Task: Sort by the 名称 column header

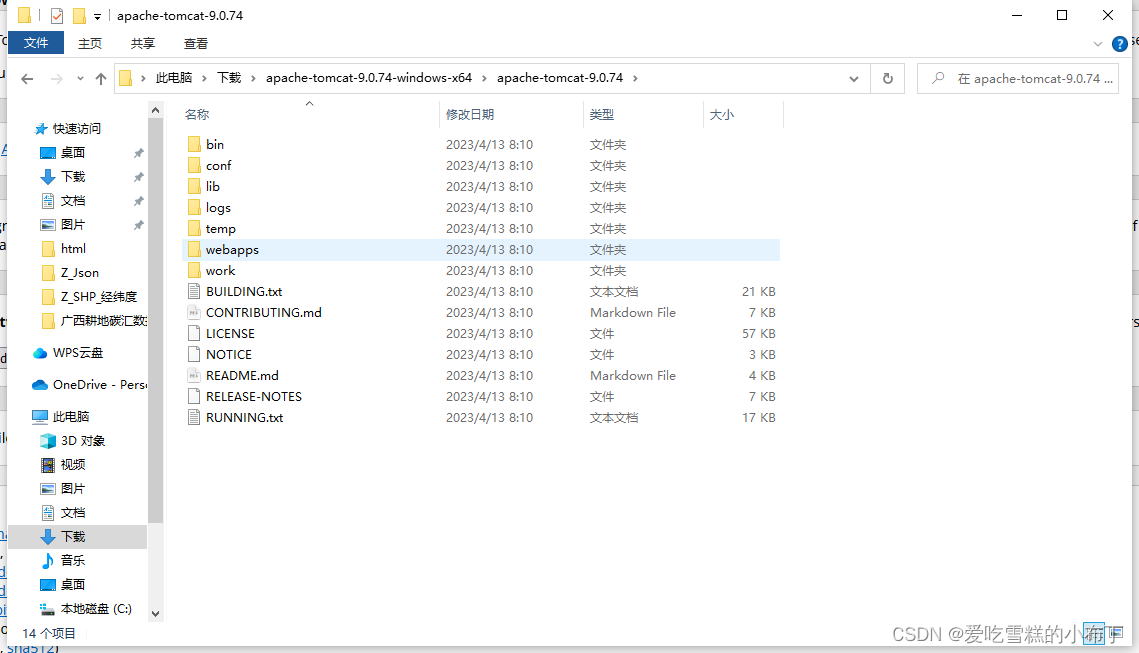Action: pyautogui.click(x=309, y=115)
